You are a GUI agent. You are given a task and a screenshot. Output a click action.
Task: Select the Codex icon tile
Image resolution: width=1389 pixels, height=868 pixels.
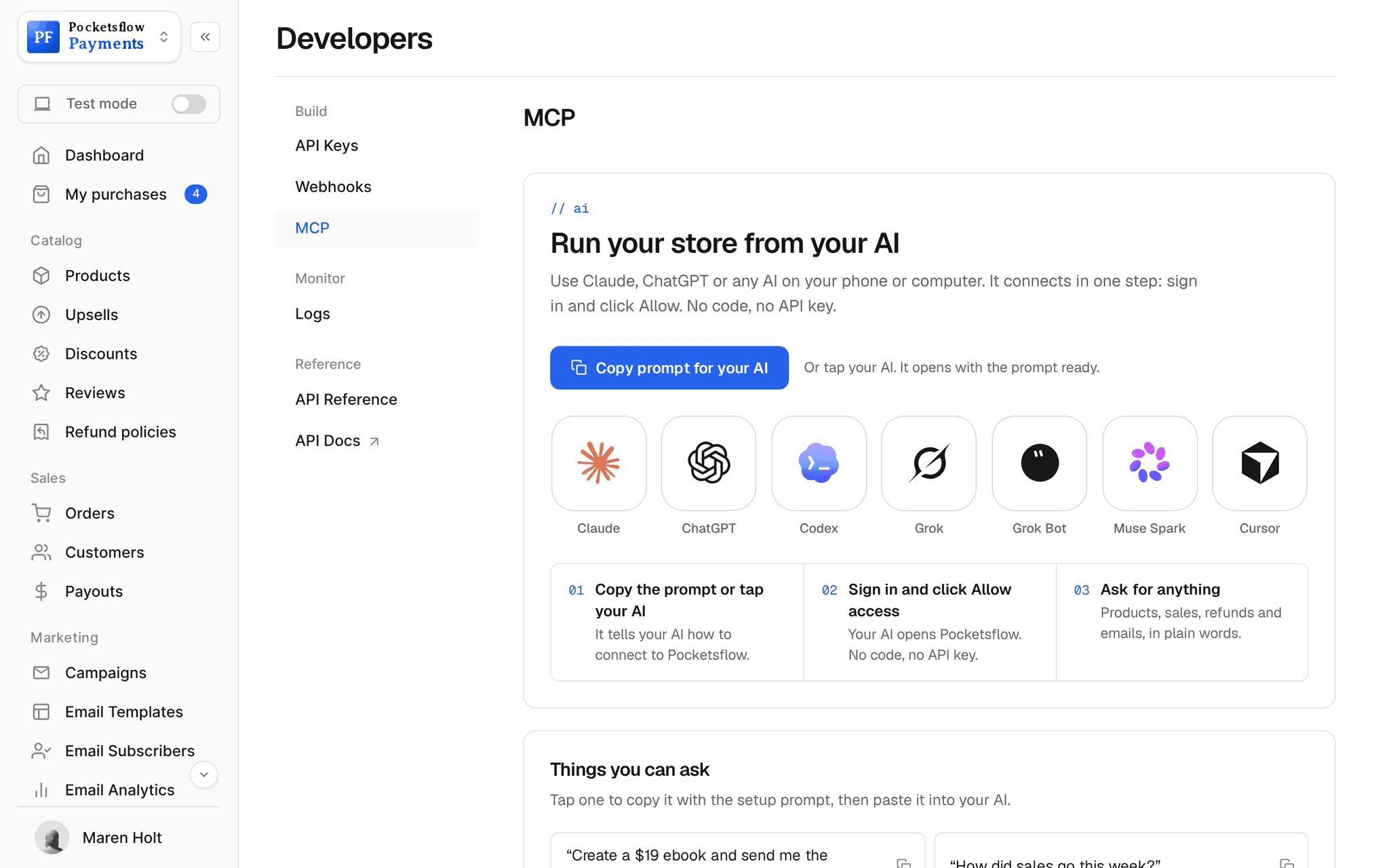(819, 463)
